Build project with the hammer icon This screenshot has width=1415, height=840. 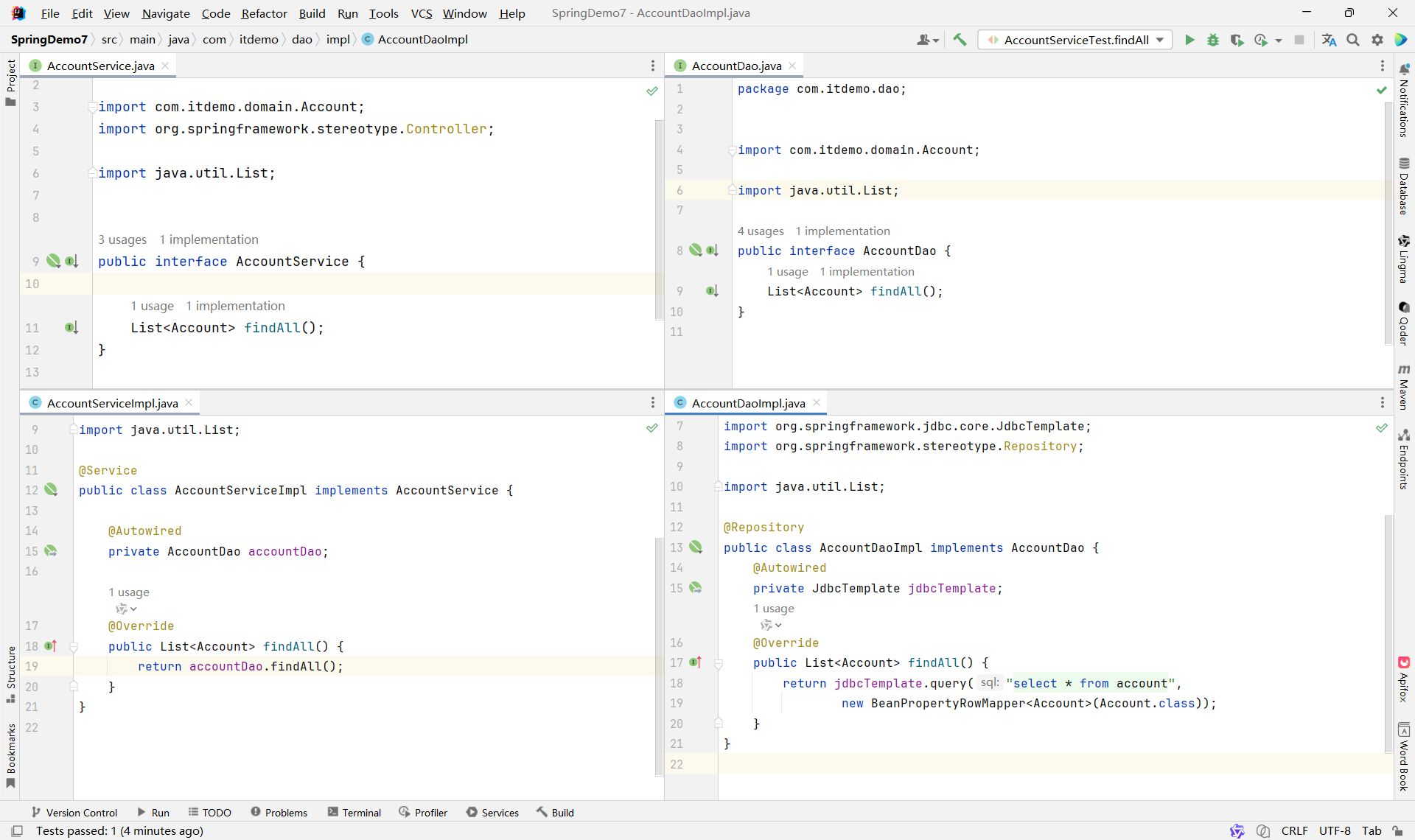click(x=960, y=40)
